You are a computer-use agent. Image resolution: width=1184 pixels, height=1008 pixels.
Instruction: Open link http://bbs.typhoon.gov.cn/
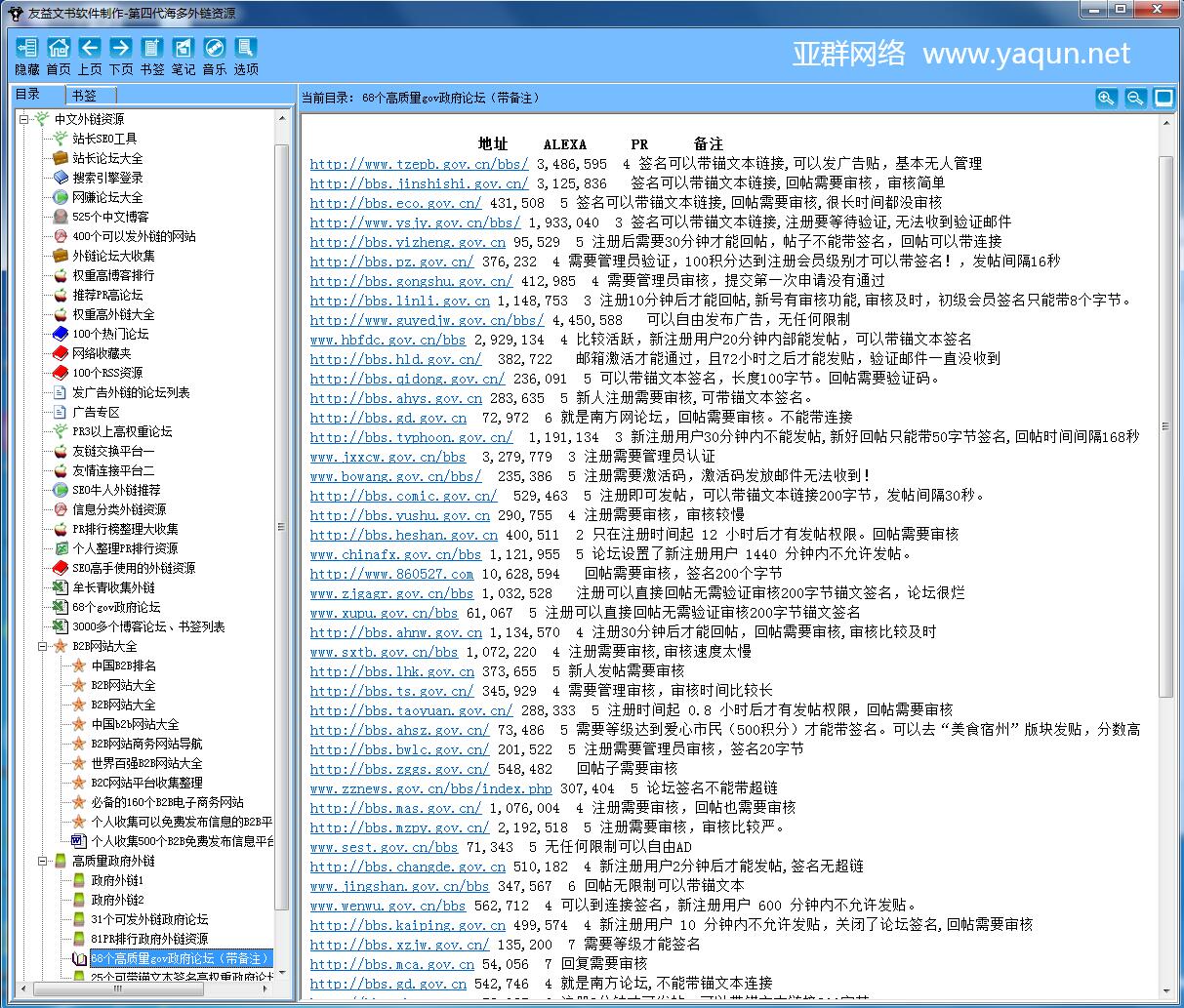pos(411,437)
